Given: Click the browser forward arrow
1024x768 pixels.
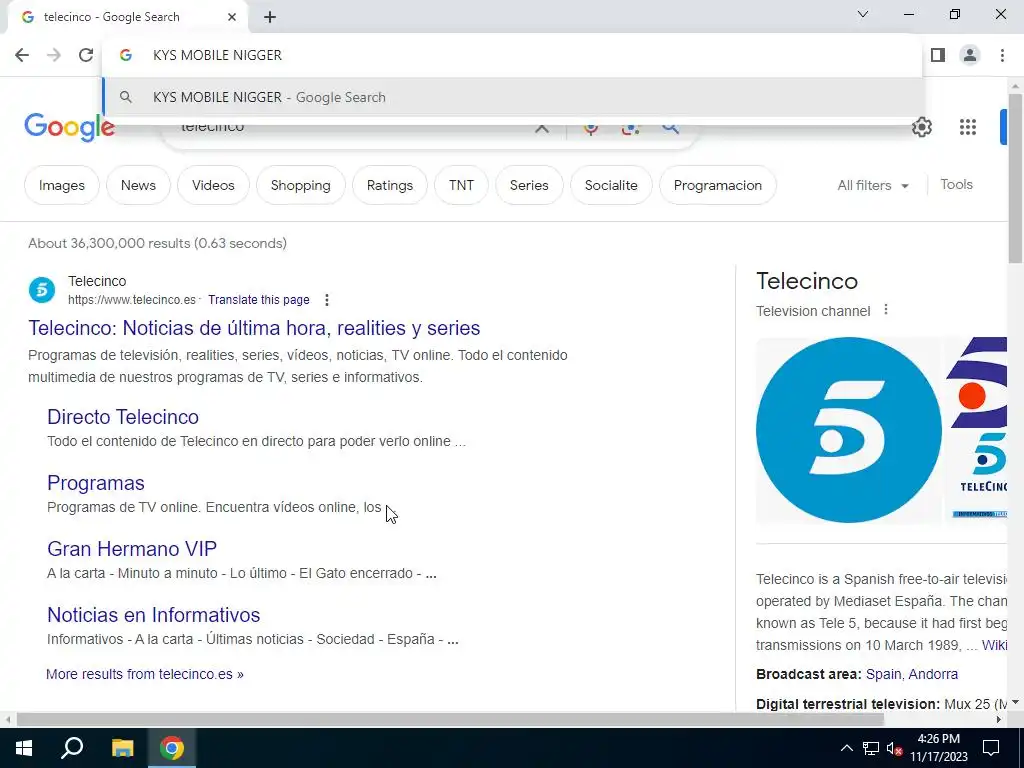Looking at the screenshot, I should (54, 55).
